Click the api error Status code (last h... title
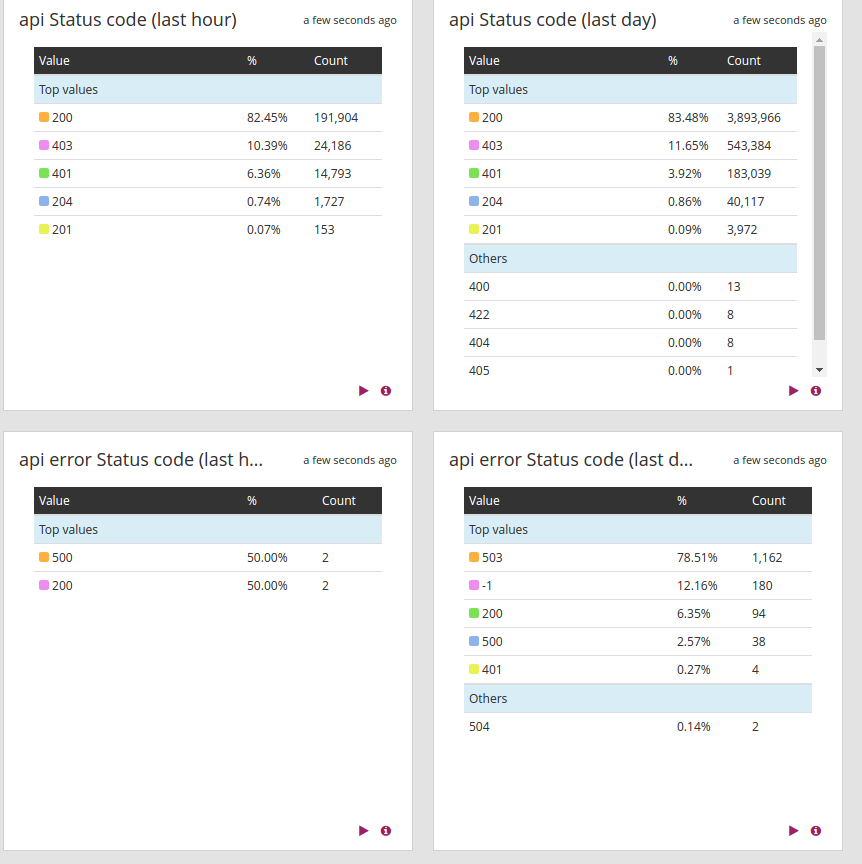Screen dimensions: 862x864 click(x=141, y=460)
